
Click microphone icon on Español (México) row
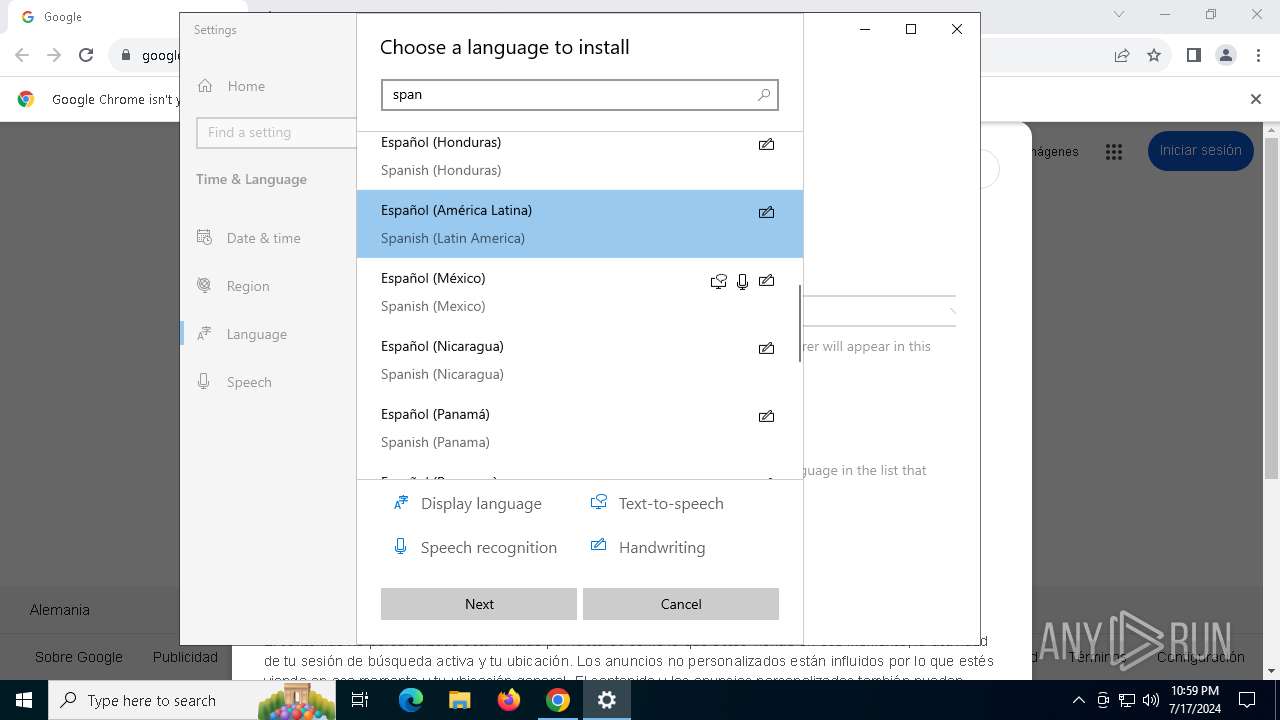pyautogui.click(x=742, y=282)
